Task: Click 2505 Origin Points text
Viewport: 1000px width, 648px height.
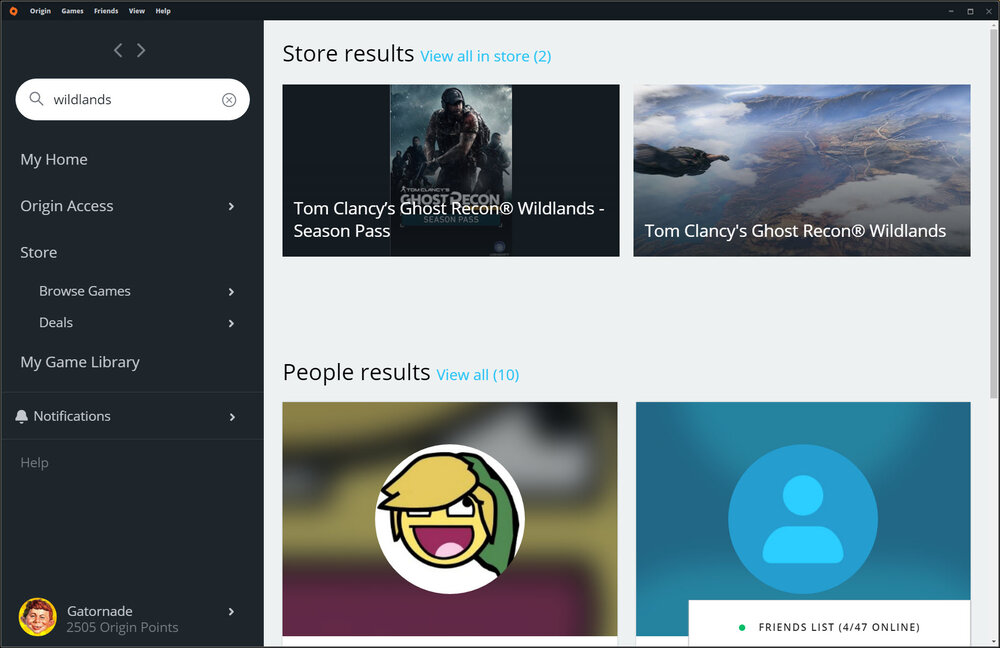Action: point(122,628)
